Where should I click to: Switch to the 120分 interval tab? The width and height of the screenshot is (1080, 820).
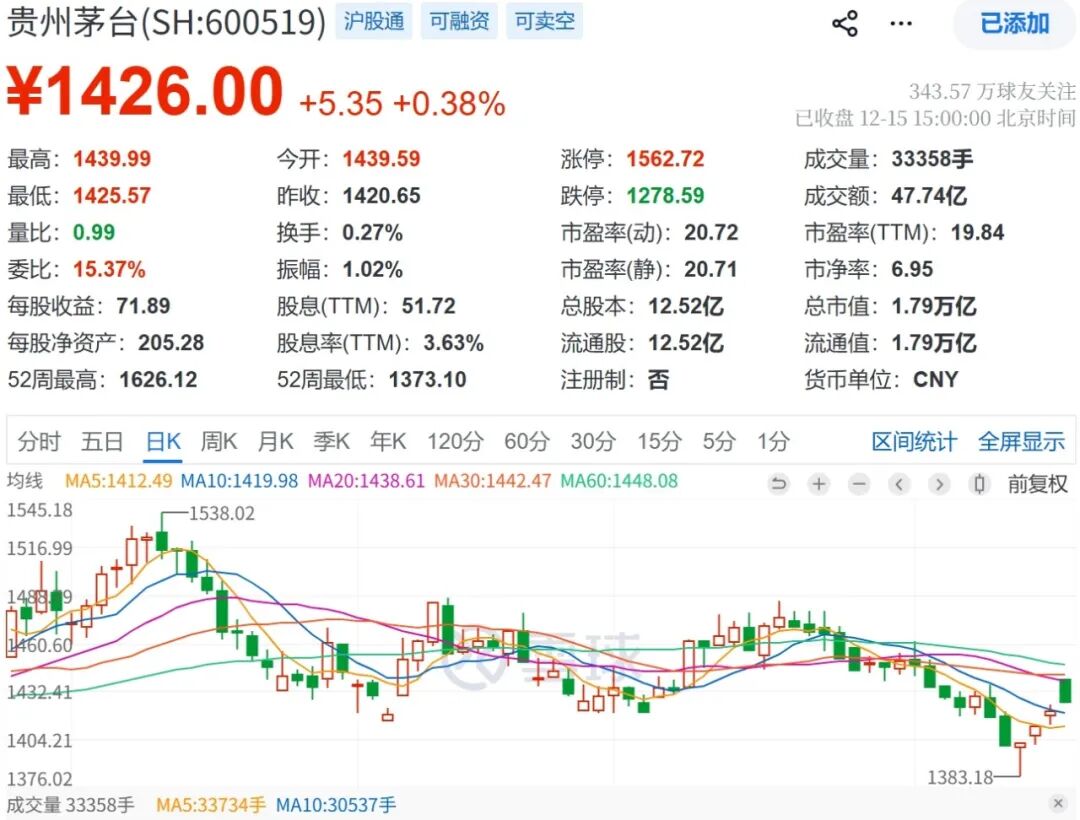[x=455, y=441]
